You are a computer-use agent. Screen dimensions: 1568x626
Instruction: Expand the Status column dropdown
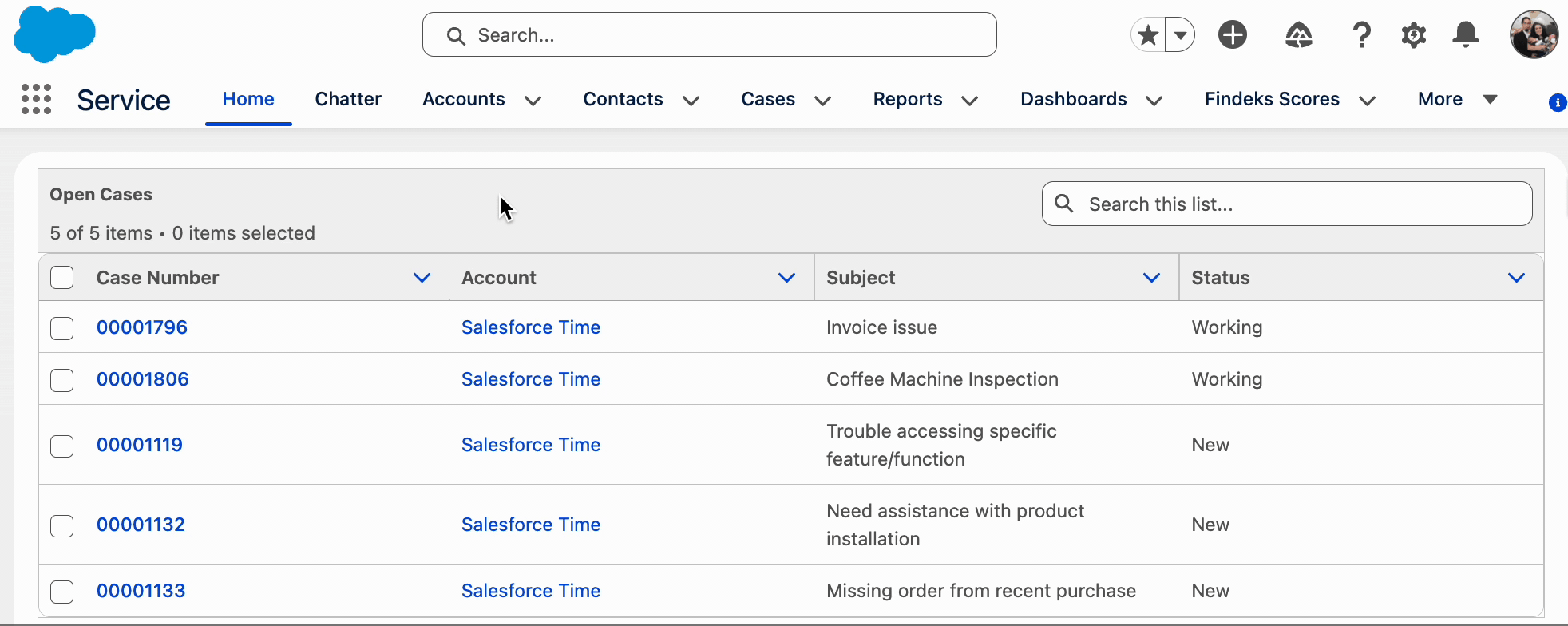pyautogui.click(x=1516, y=278)
